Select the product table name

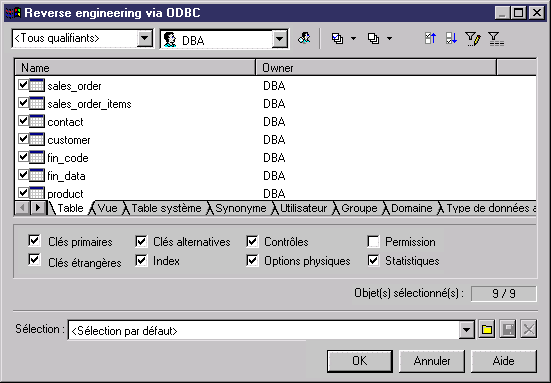tap(65, 194)
